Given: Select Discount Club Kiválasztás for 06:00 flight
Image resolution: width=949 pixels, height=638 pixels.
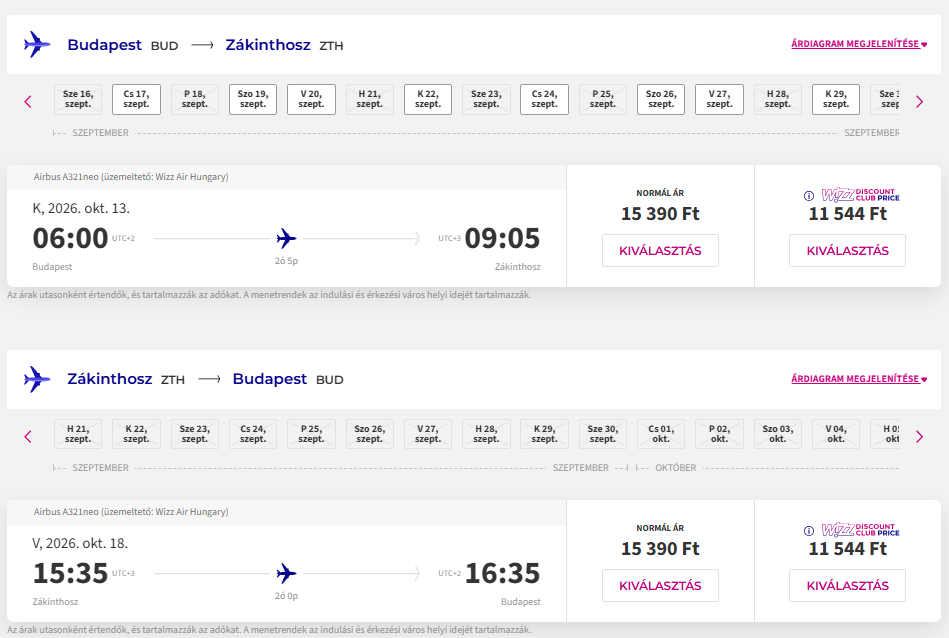Looking at the screenshot, I should 847,251.
